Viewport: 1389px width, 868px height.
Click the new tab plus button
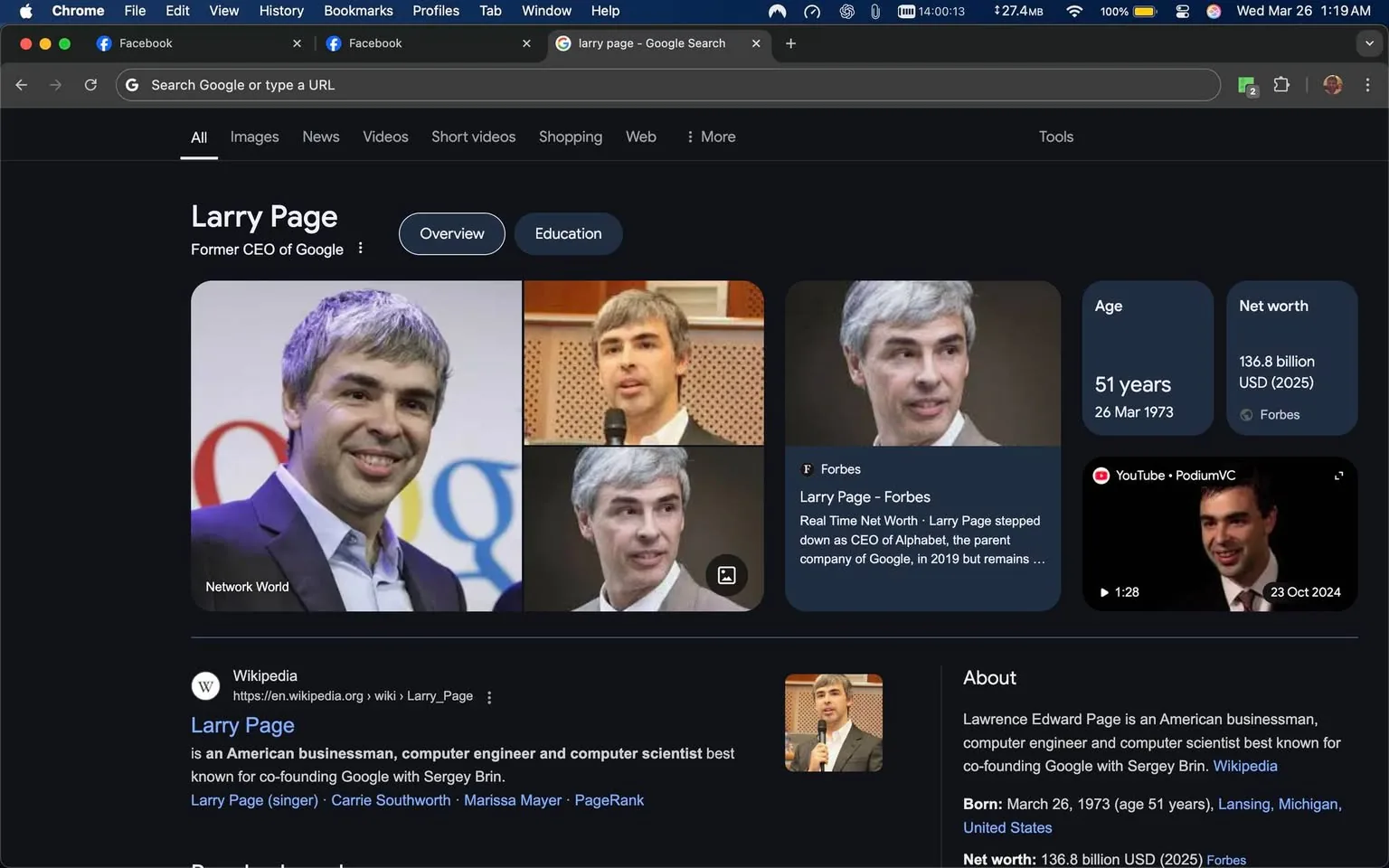point(790,42)
